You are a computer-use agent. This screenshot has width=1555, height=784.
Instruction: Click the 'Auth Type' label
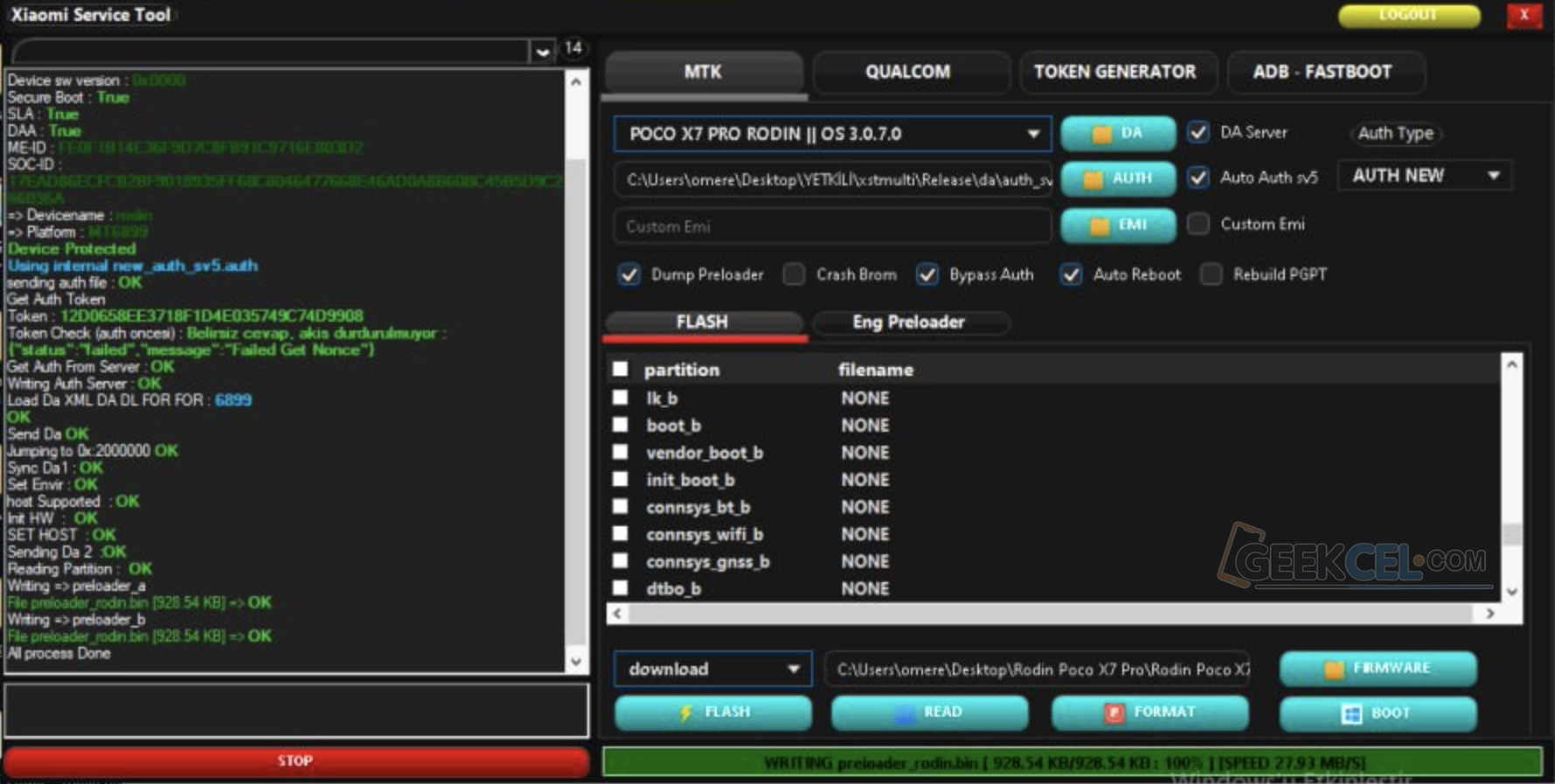click(x=1395, y=133)
